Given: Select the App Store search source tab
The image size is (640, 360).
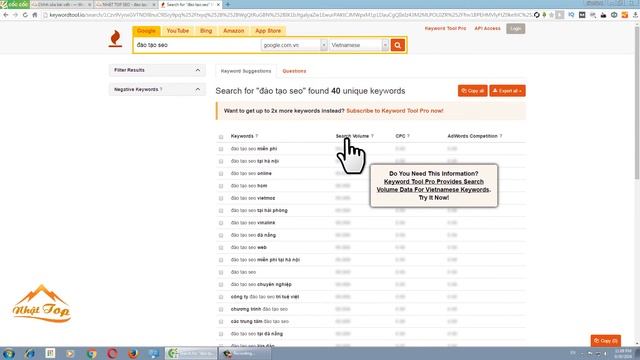Looking at the screenshot, I should click(268, 31).
